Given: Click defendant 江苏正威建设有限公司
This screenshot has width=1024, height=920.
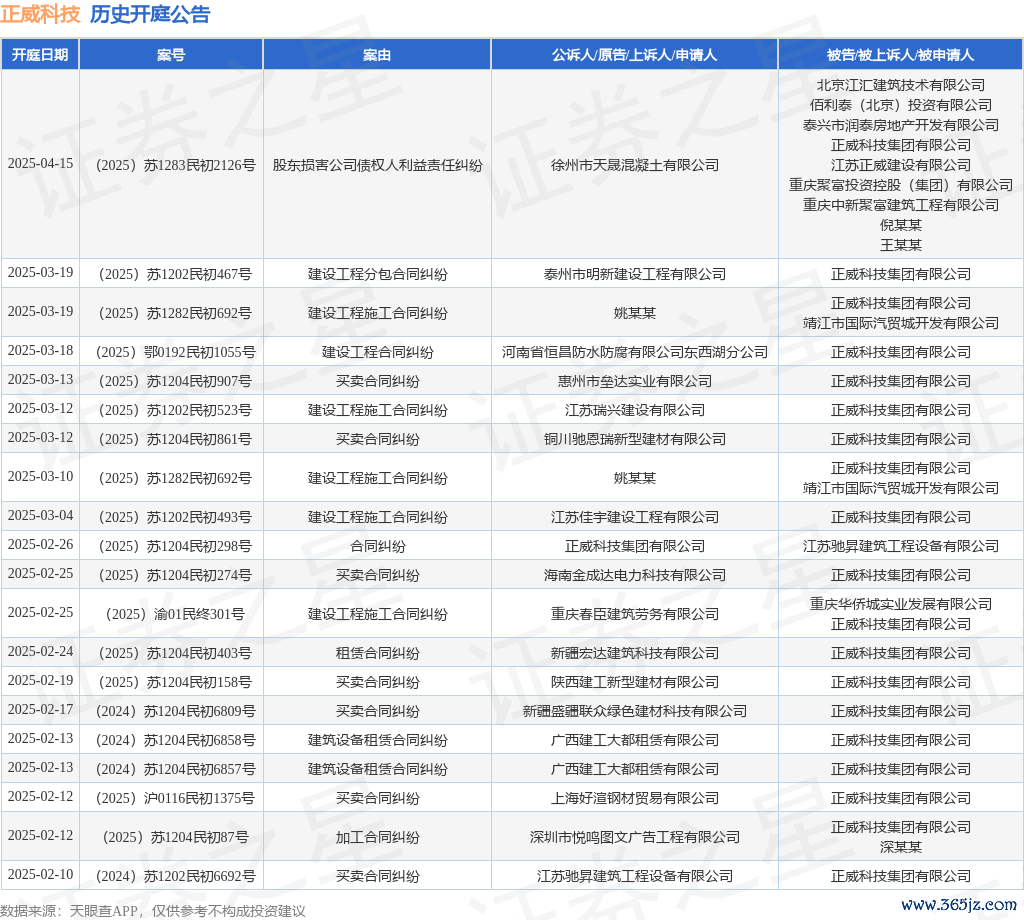Looking at the screenshot, I should tap(901, 165).
